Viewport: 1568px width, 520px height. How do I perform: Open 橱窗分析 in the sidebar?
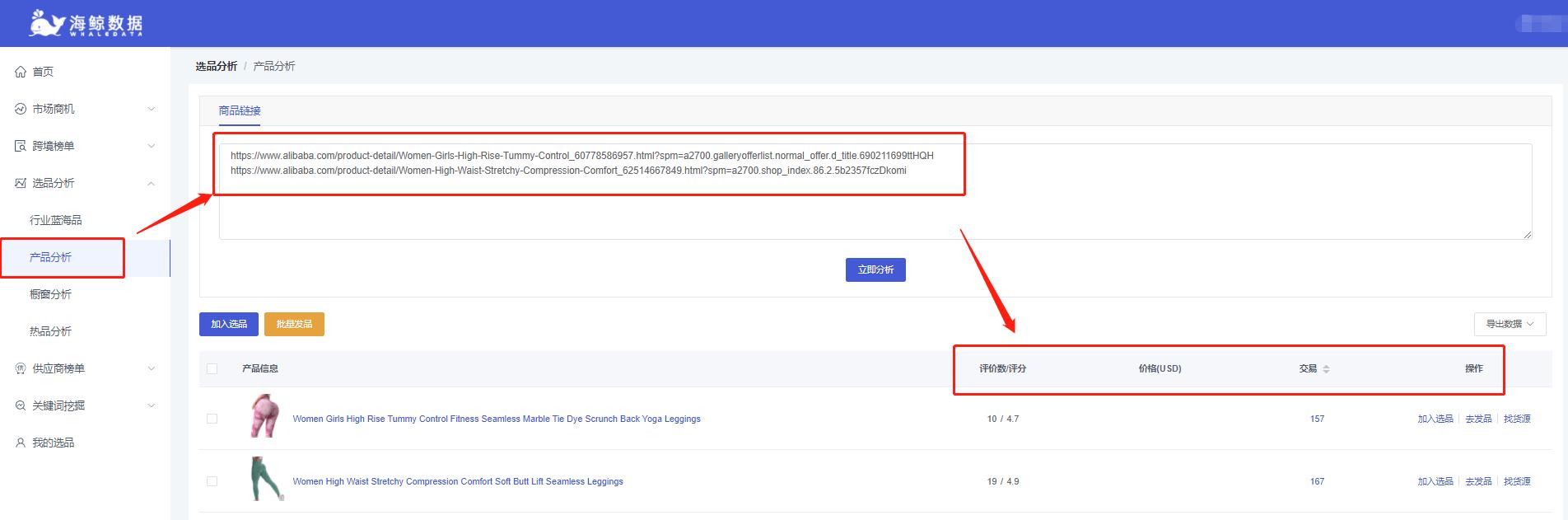pos(51,294)
